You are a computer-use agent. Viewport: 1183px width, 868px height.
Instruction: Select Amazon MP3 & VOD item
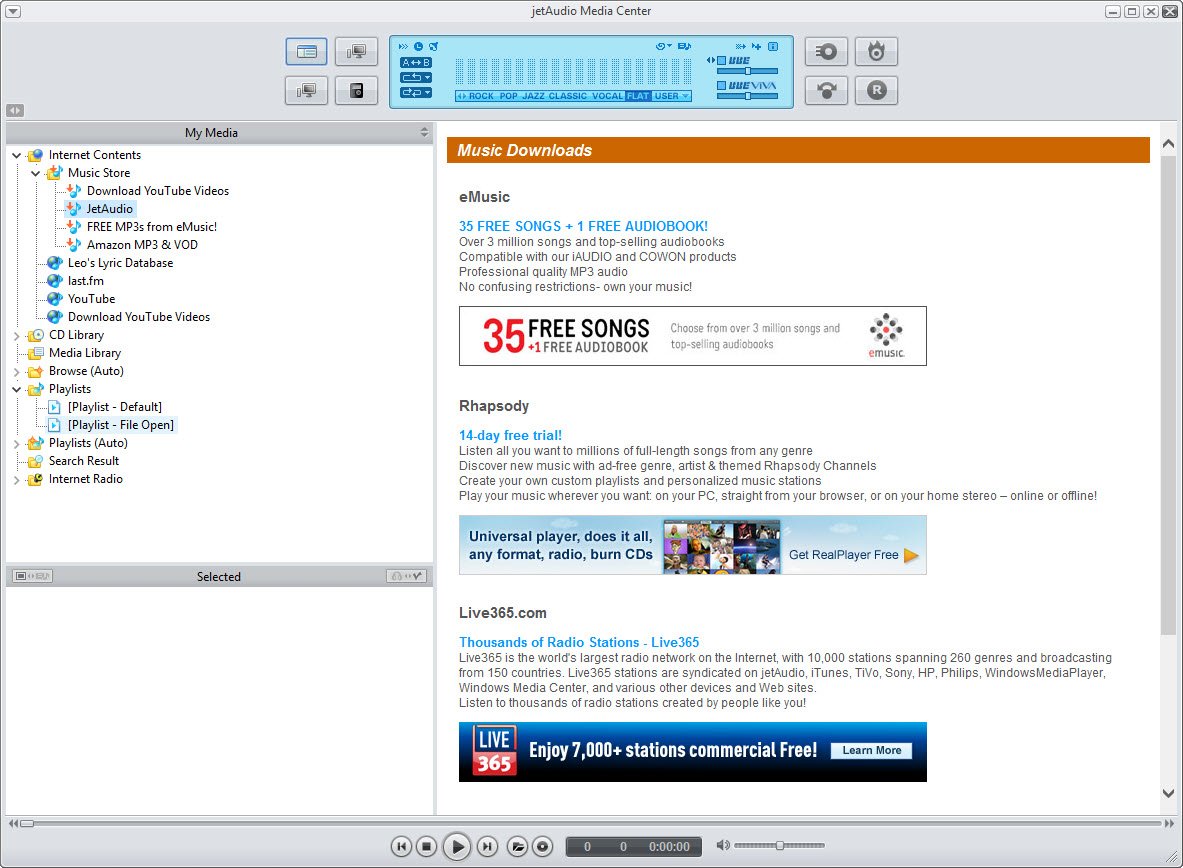142,245
